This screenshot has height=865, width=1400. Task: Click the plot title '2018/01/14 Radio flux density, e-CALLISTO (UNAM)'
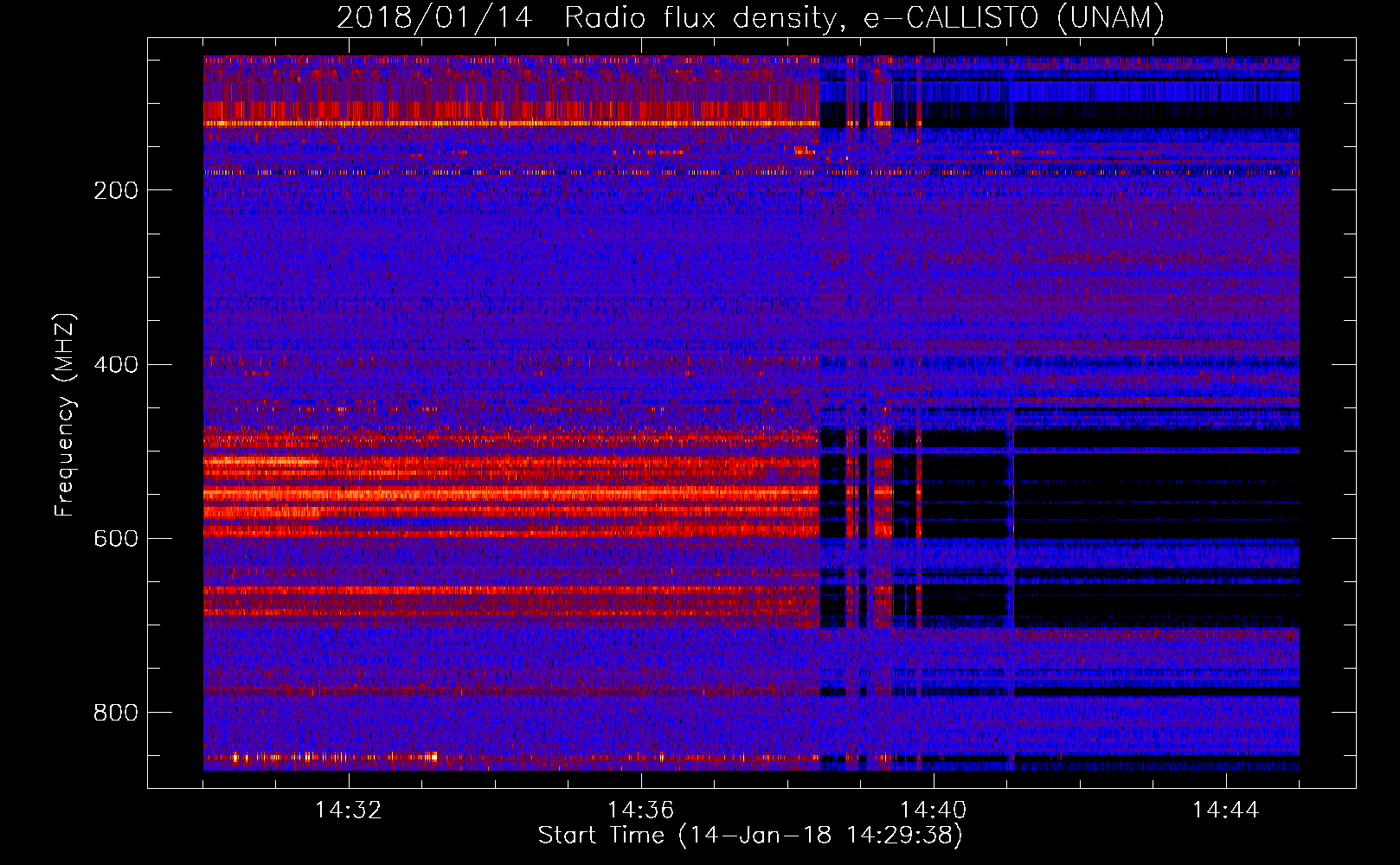(750, 17)
